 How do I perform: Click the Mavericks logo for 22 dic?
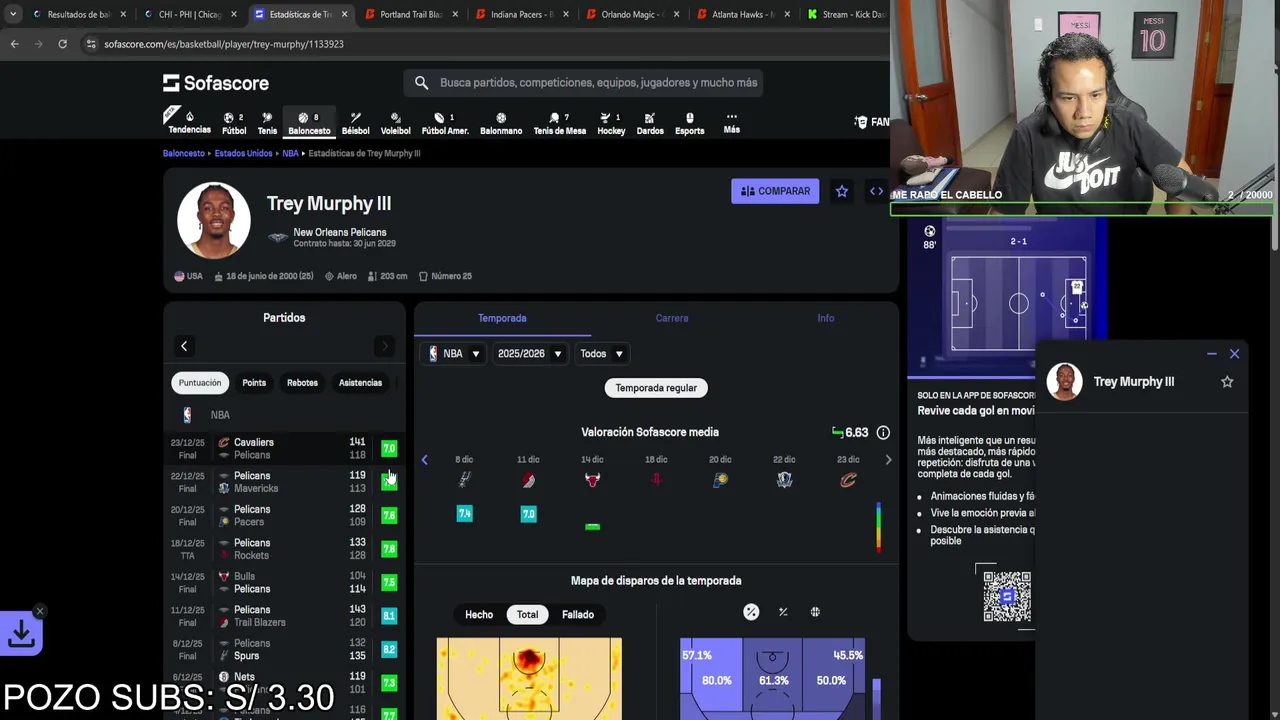784,480
